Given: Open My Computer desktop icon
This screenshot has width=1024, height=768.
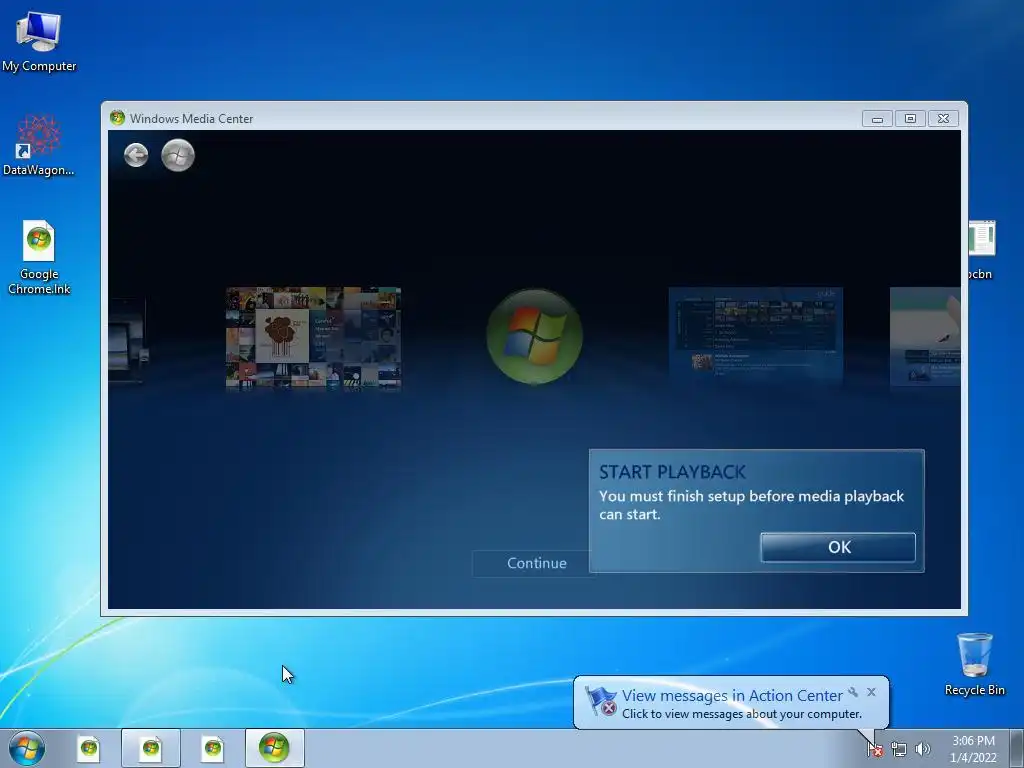Looking at the screenshot, I should 39,42.
